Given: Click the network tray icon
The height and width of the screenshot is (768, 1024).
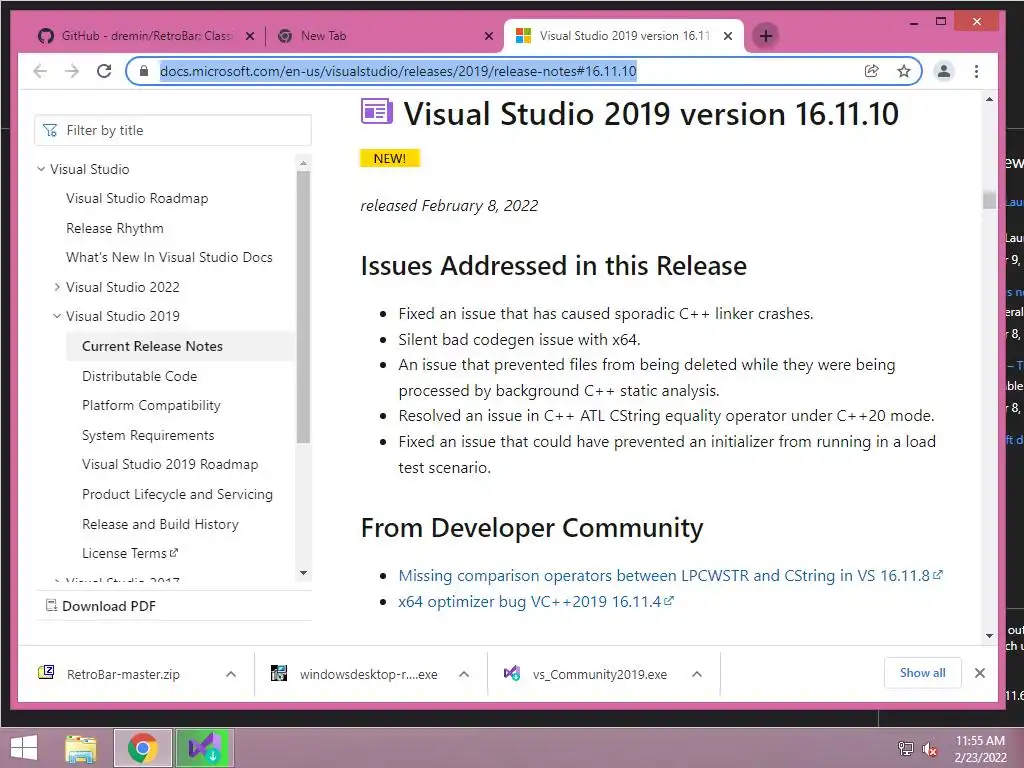Looking at the screenshot, I should coord(906,749).
